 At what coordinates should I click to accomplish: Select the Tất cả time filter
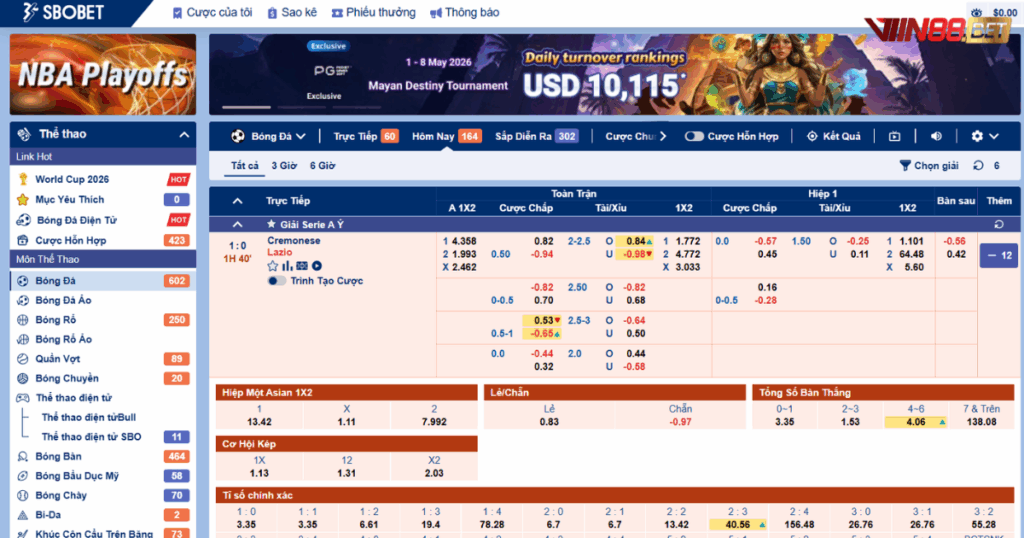point(245,166)
